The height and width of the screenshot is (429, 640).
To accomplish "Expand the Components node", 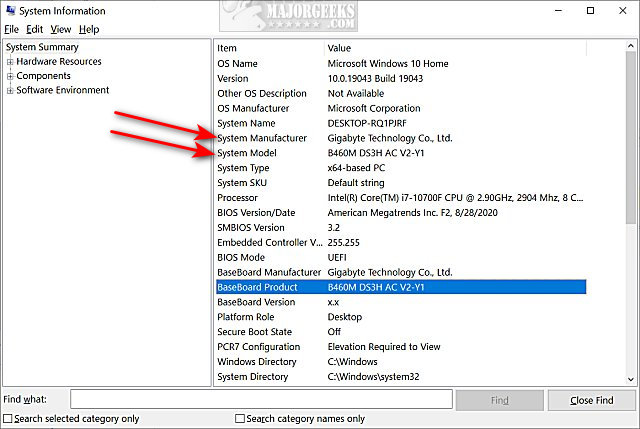I will pos(10,76).
